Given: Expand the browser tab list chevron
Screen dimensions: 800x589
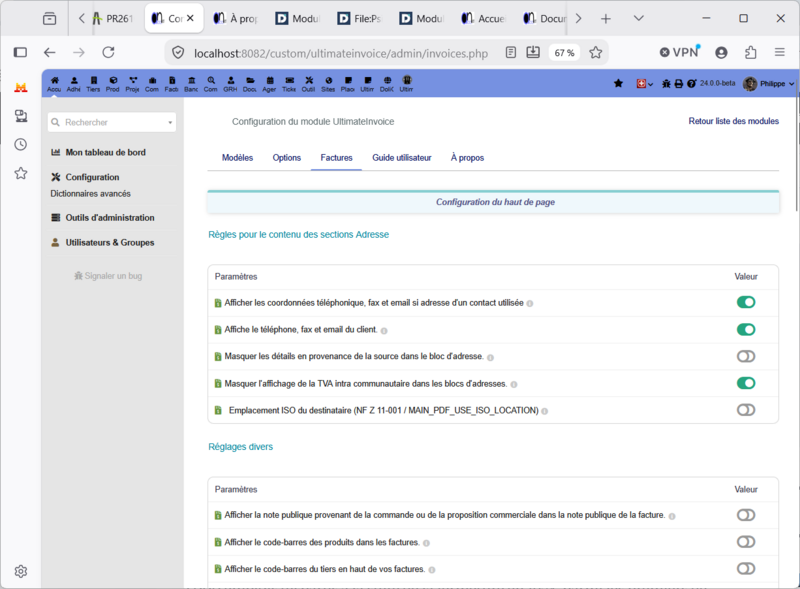Looking at the screenshot, I should pyautogui.click(x=638, y=18).
